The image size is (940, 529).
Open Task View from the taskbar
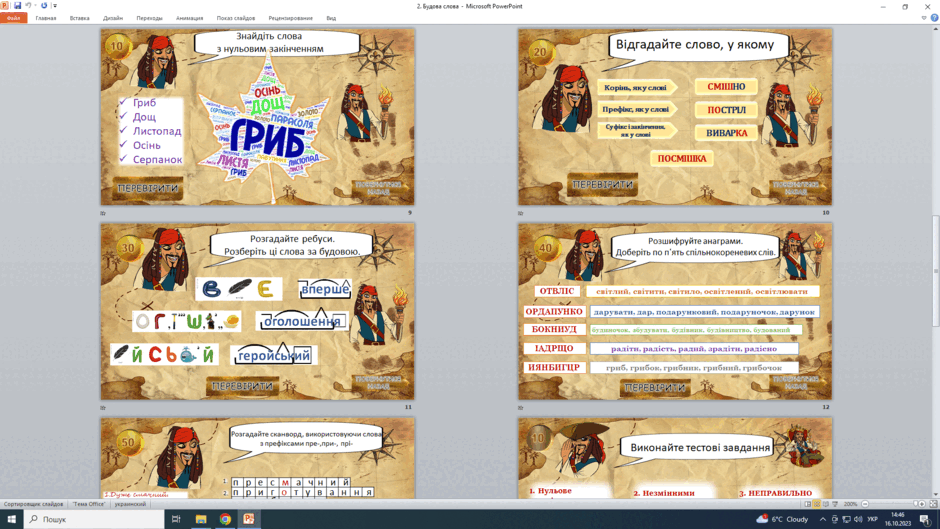(176, 519)
